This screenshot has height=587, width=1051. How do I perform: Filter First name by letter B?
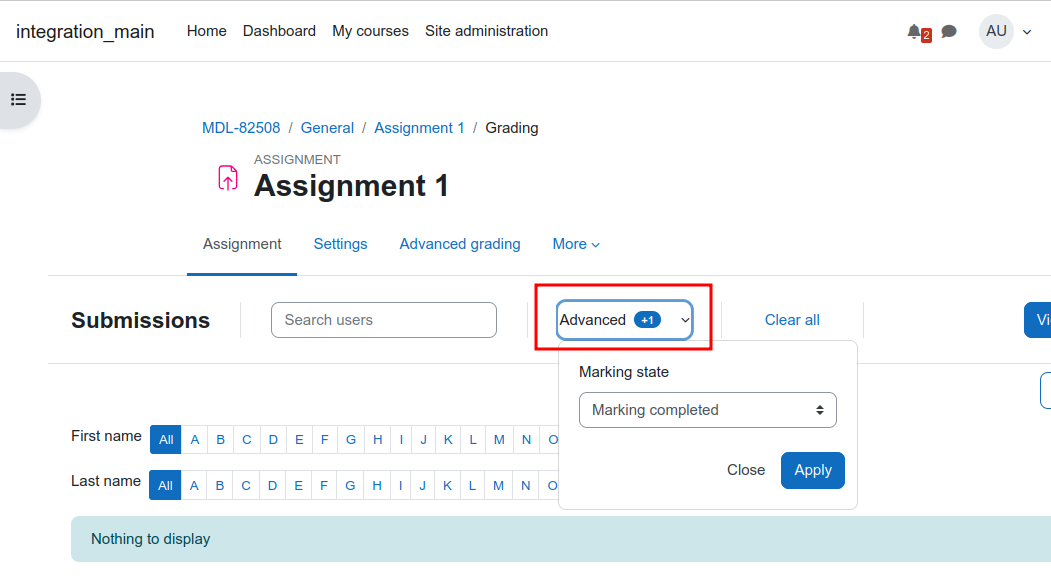(x=221, y=440)
